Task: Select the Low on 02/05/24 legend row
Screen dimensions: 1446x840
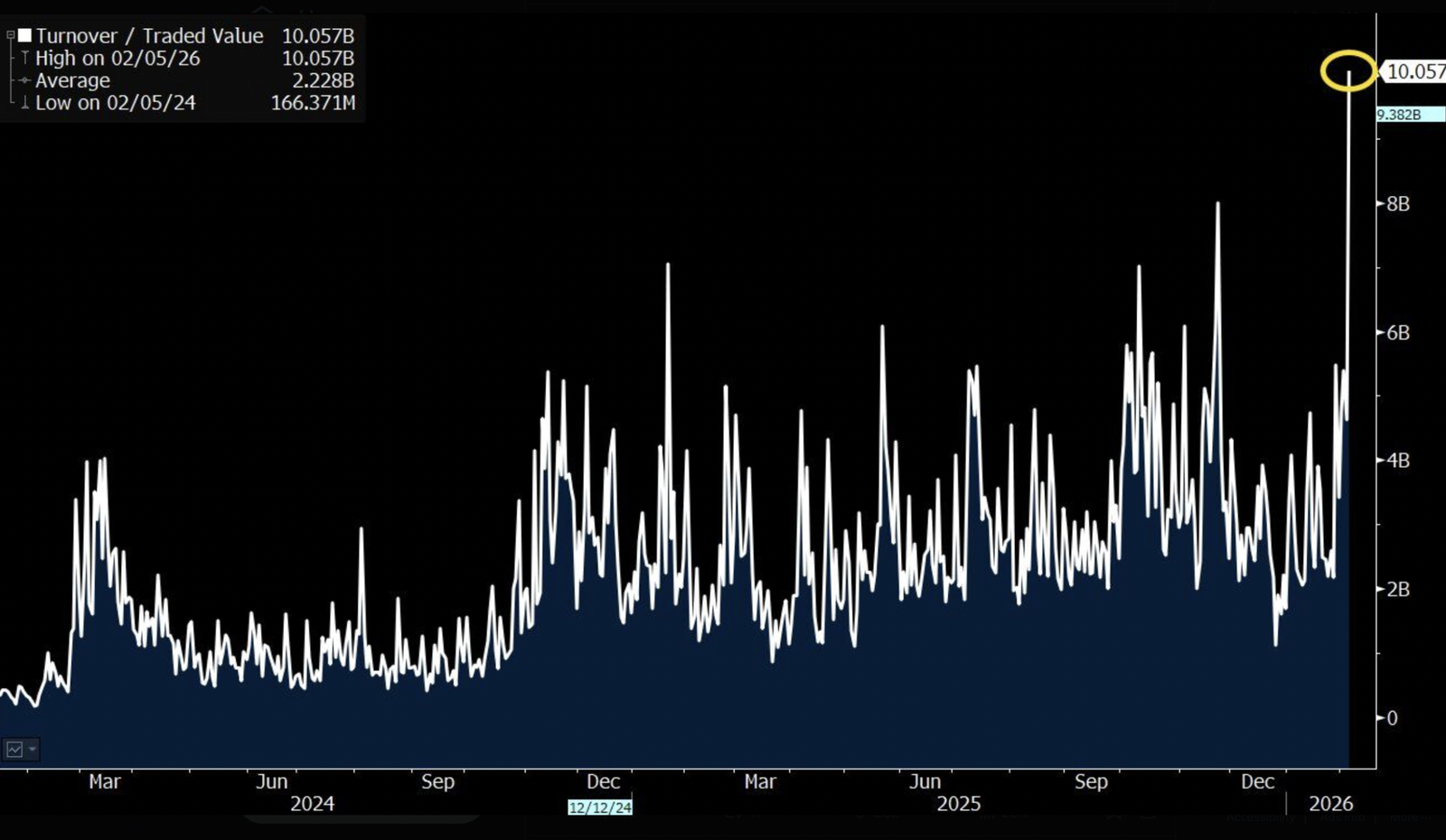Action: point(115,103)
